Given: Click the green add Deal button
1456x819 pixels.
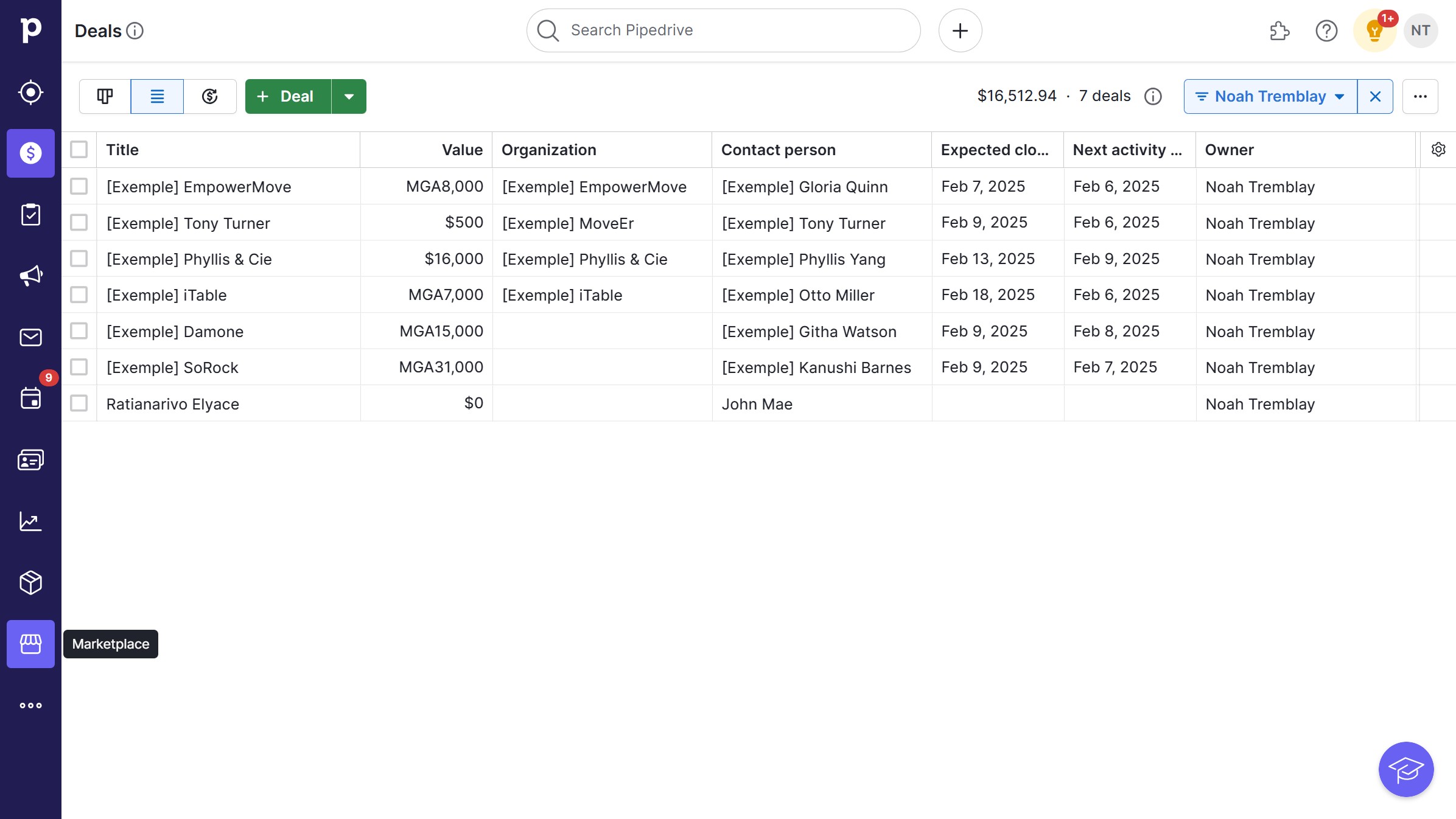Looking at the screenshot, I should coord(288,96).
